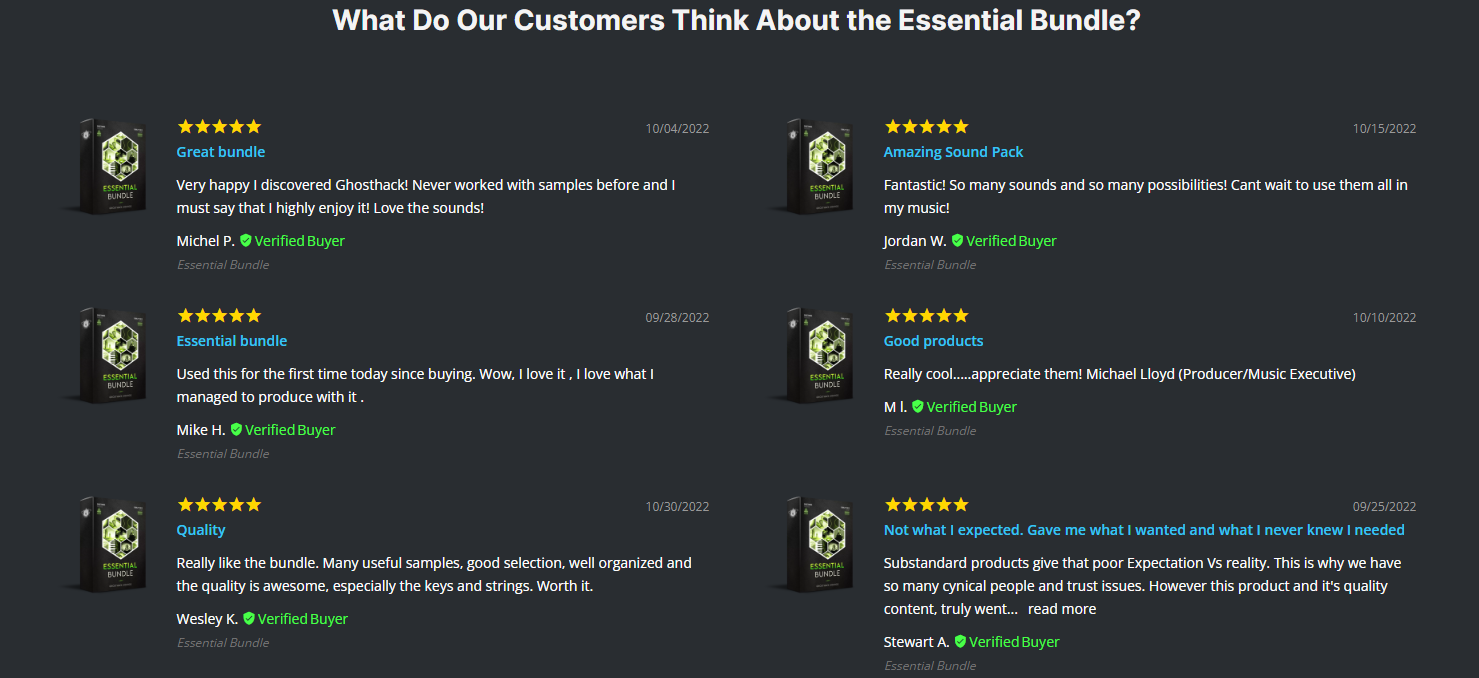Click product thumbnail next to Wesley K.'s review
This screenshot has height=678, width=1479.
point(115,544)
